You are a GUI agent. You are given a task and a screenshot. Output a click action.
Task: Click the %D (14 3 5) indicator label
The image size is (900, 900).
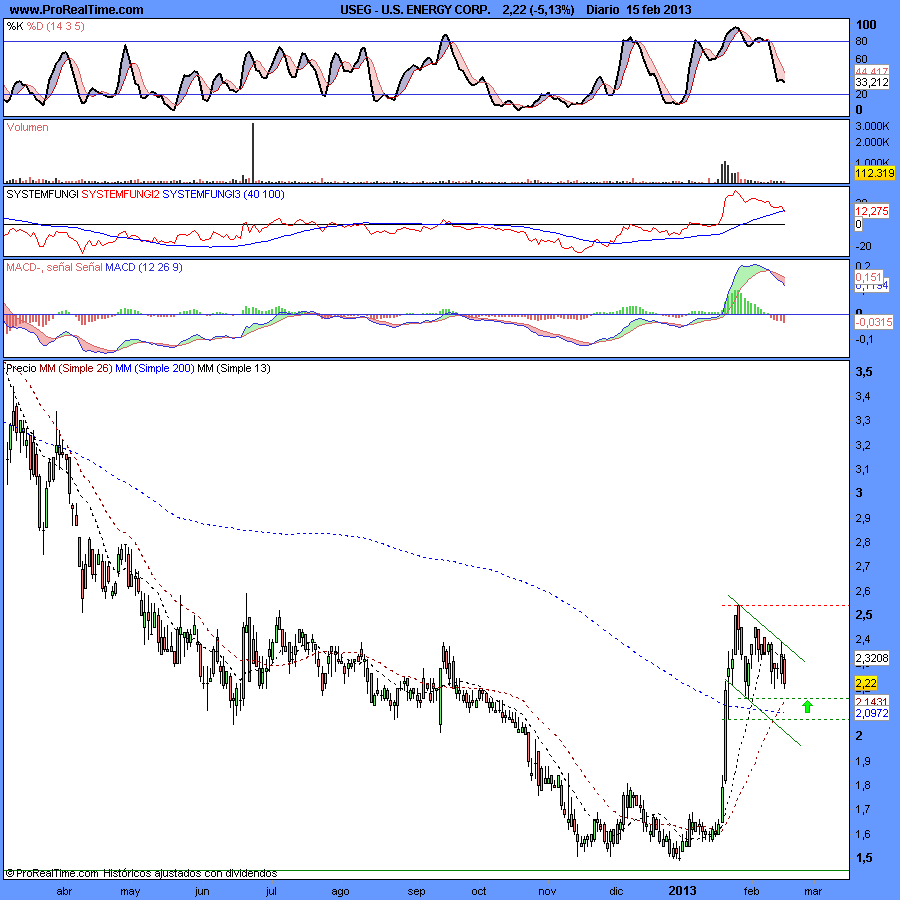56,26
